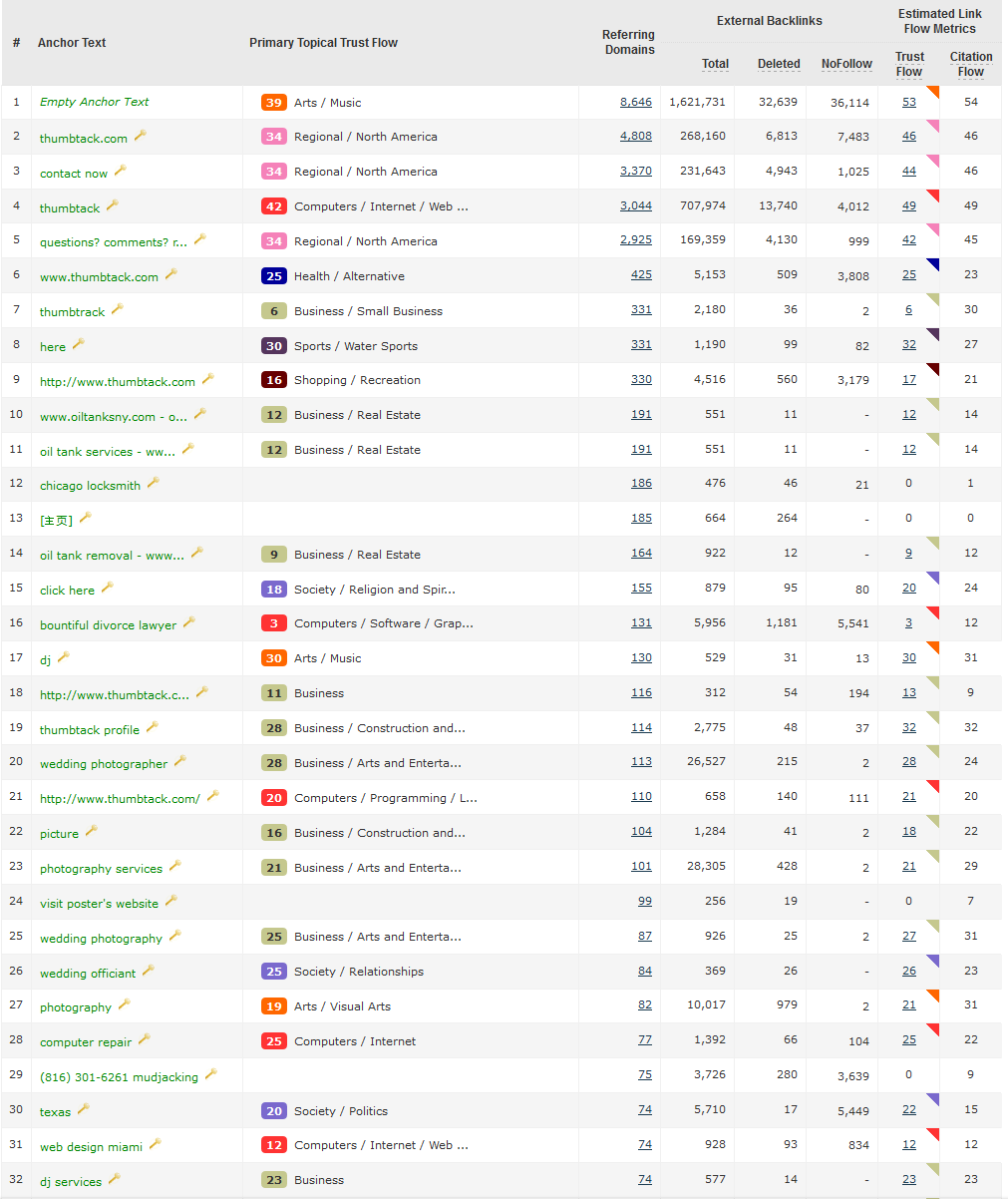This screenshot has height=1199, width=1008.
Task: Open referring domains count 8,646
Action: (635, 102)
